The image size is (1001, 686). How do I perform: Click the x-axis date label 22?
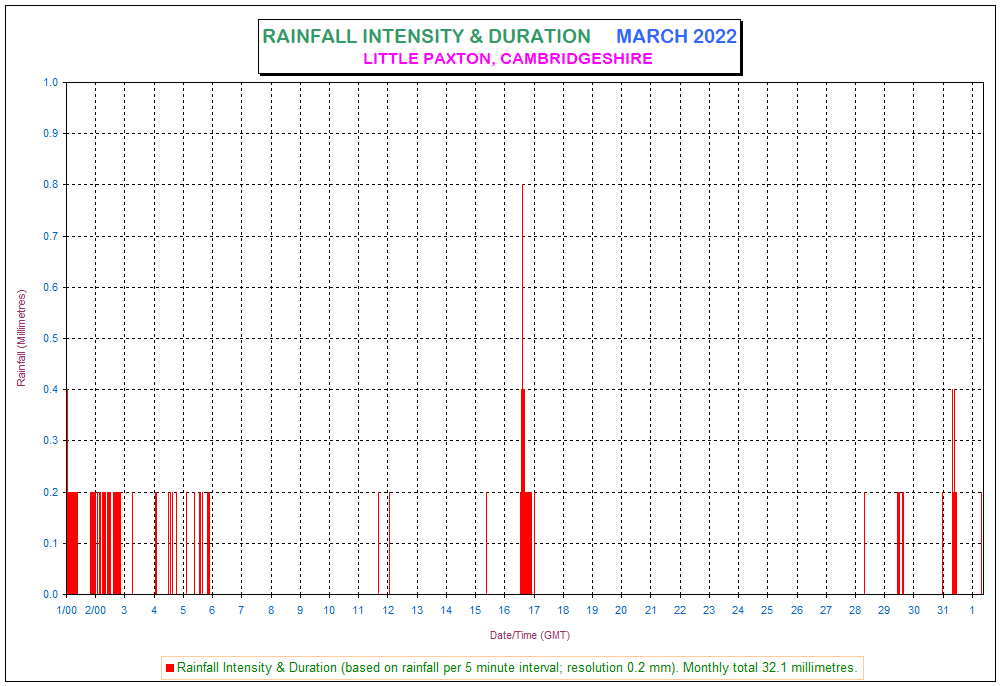click(680, 610)
